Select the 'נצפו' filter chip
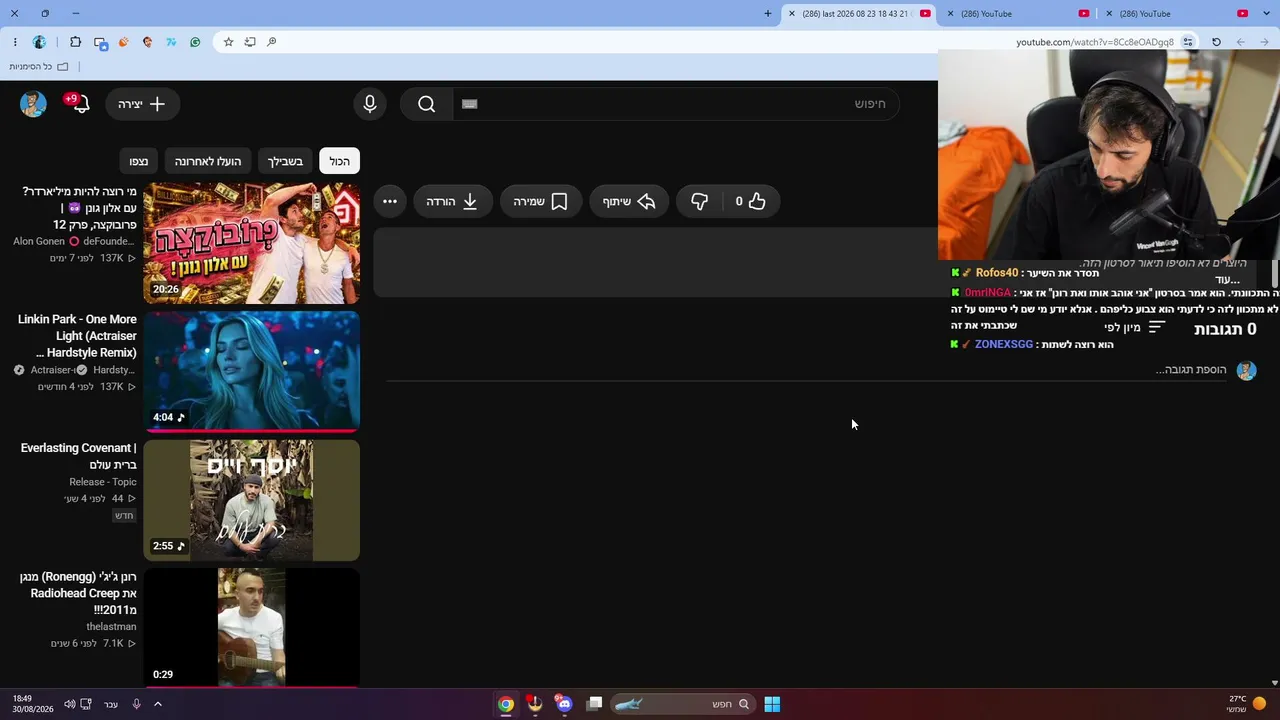 139,161
